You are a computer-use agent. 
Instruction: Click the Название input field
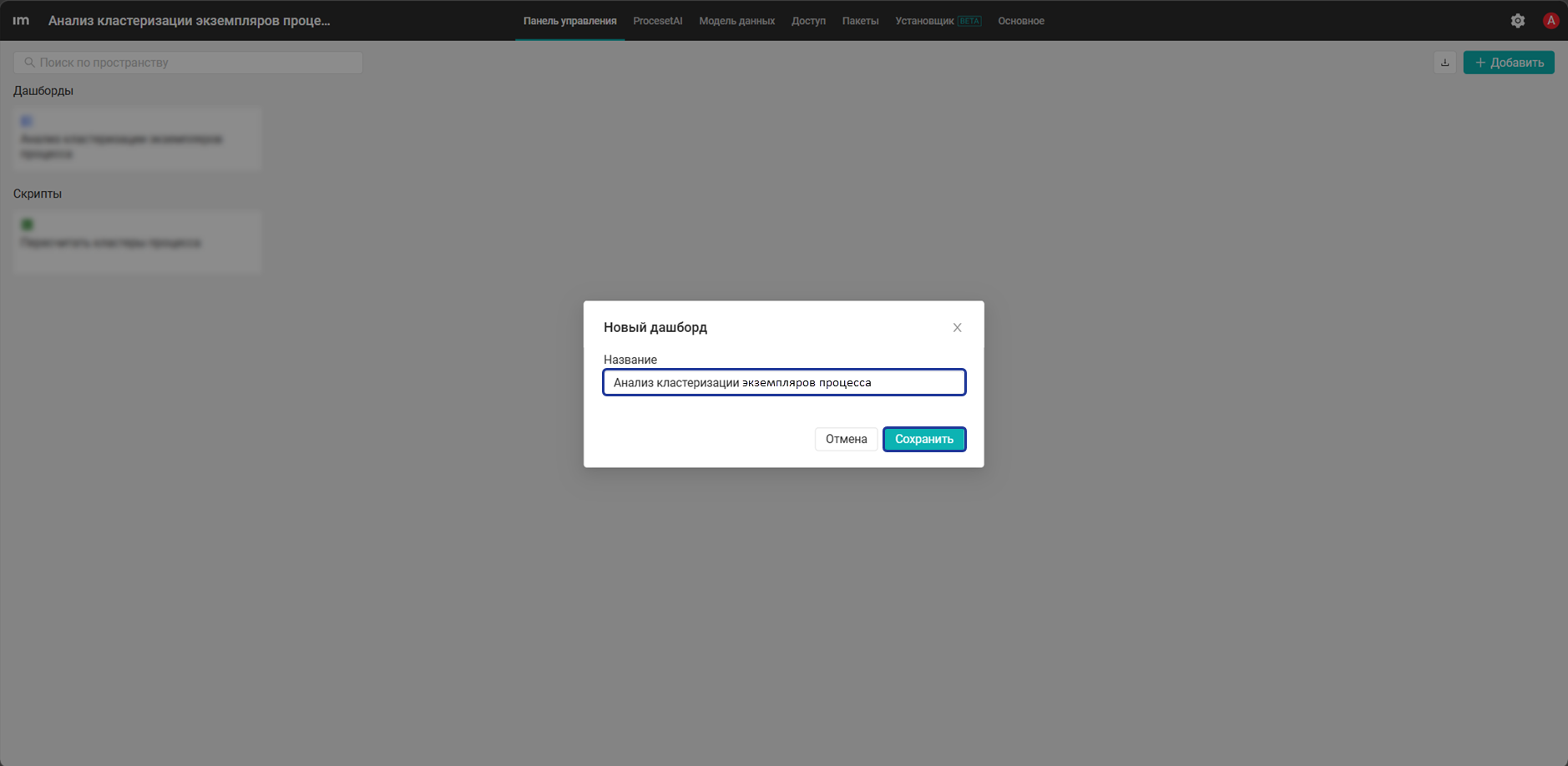coord(784,382)
